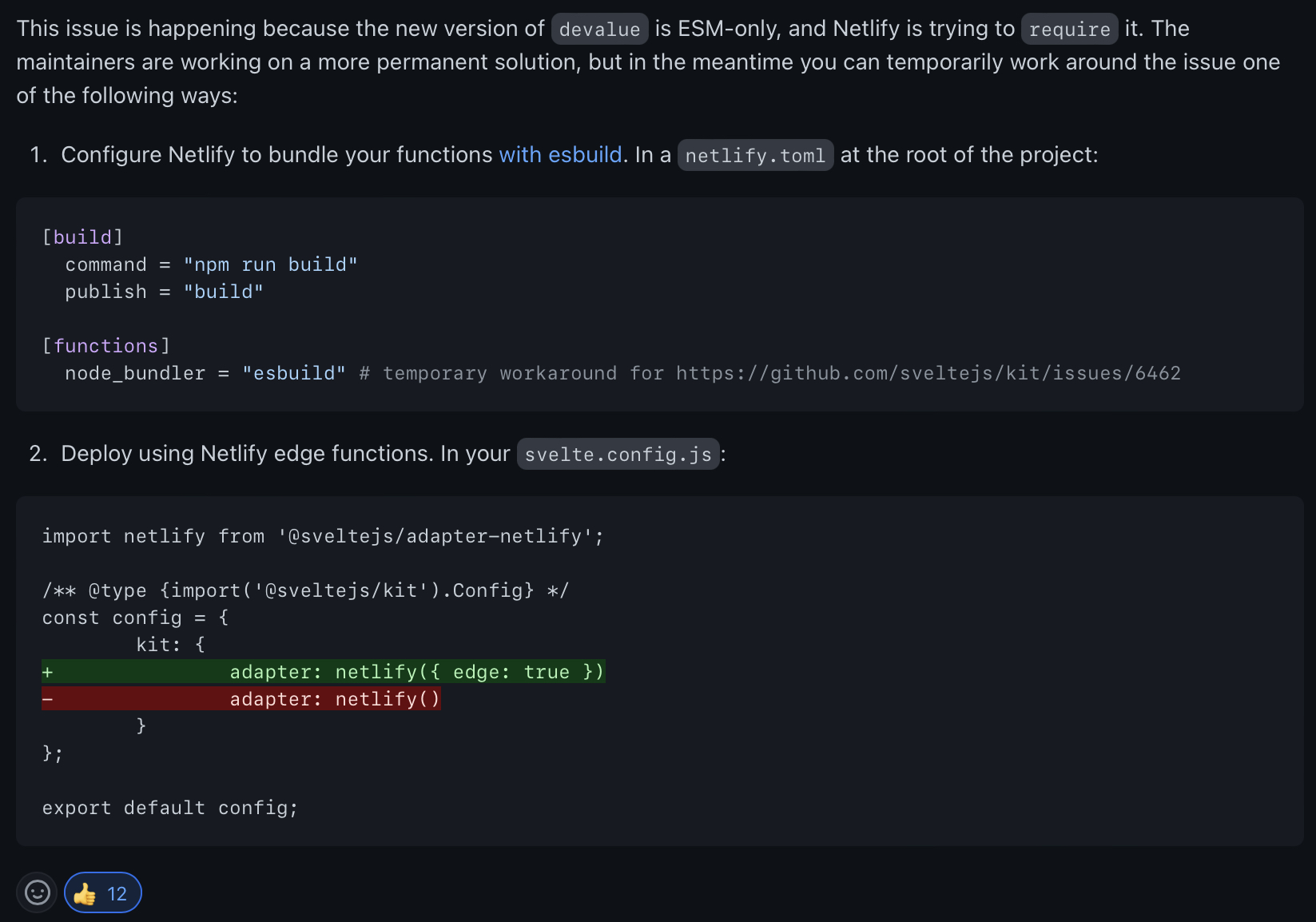Click the 'export default config;' line

click(x=169, y=808)
